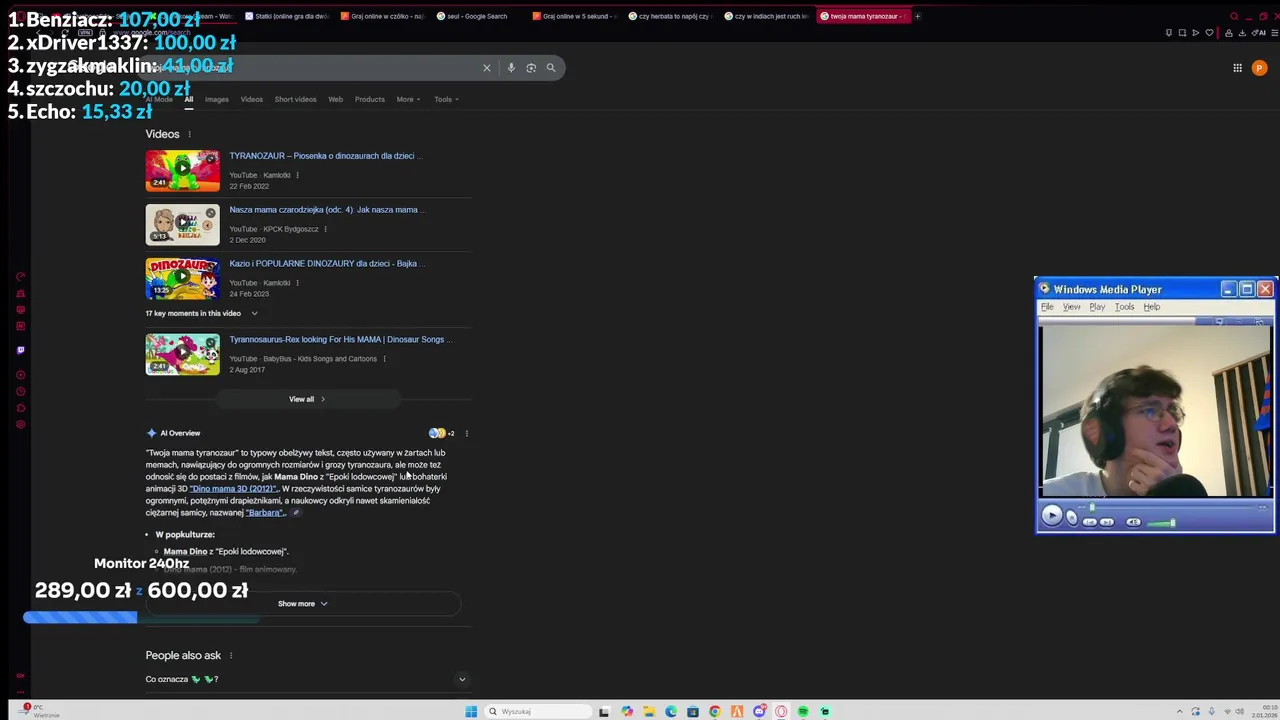1280x720 pixels.
Task: Switch to the Web results tab
Action: pyautogui.click(x=336, y=99)
